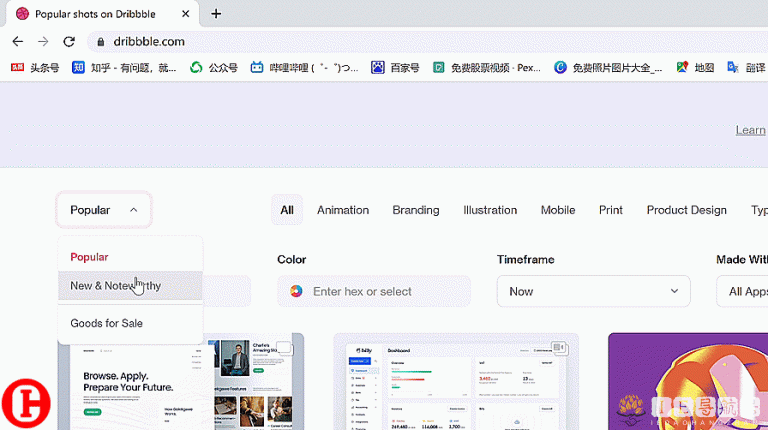Click the lock icon in the address bar

[99, 42]
